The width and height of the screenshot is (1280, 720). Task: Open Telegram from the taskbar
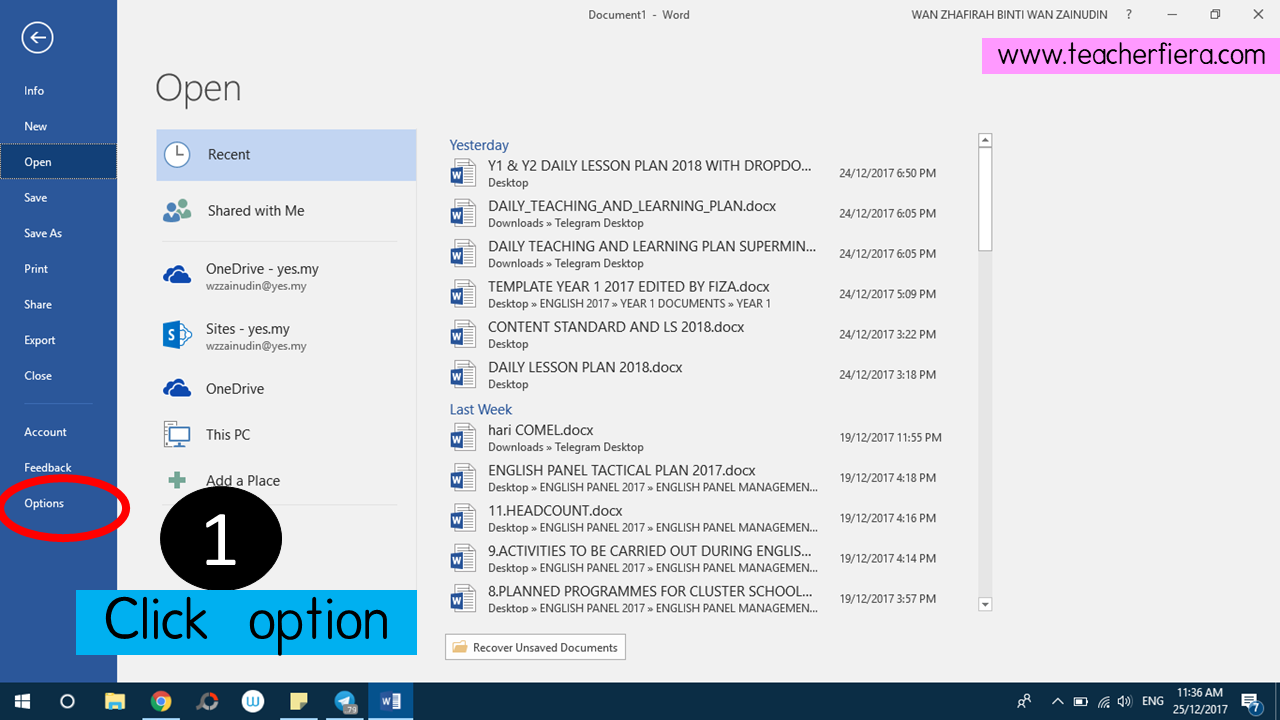345,700
